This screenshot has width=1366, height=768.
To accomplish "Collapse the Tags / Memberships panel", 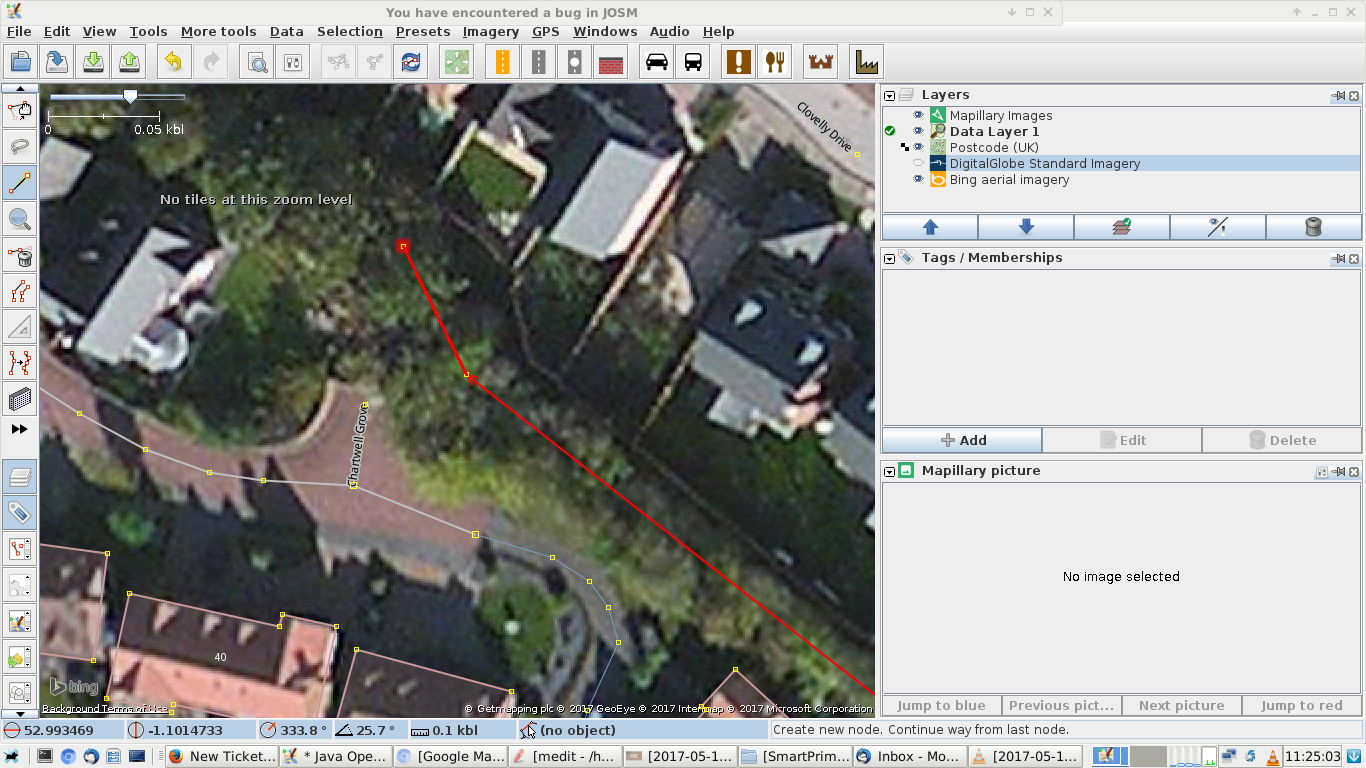I will 890,259.
